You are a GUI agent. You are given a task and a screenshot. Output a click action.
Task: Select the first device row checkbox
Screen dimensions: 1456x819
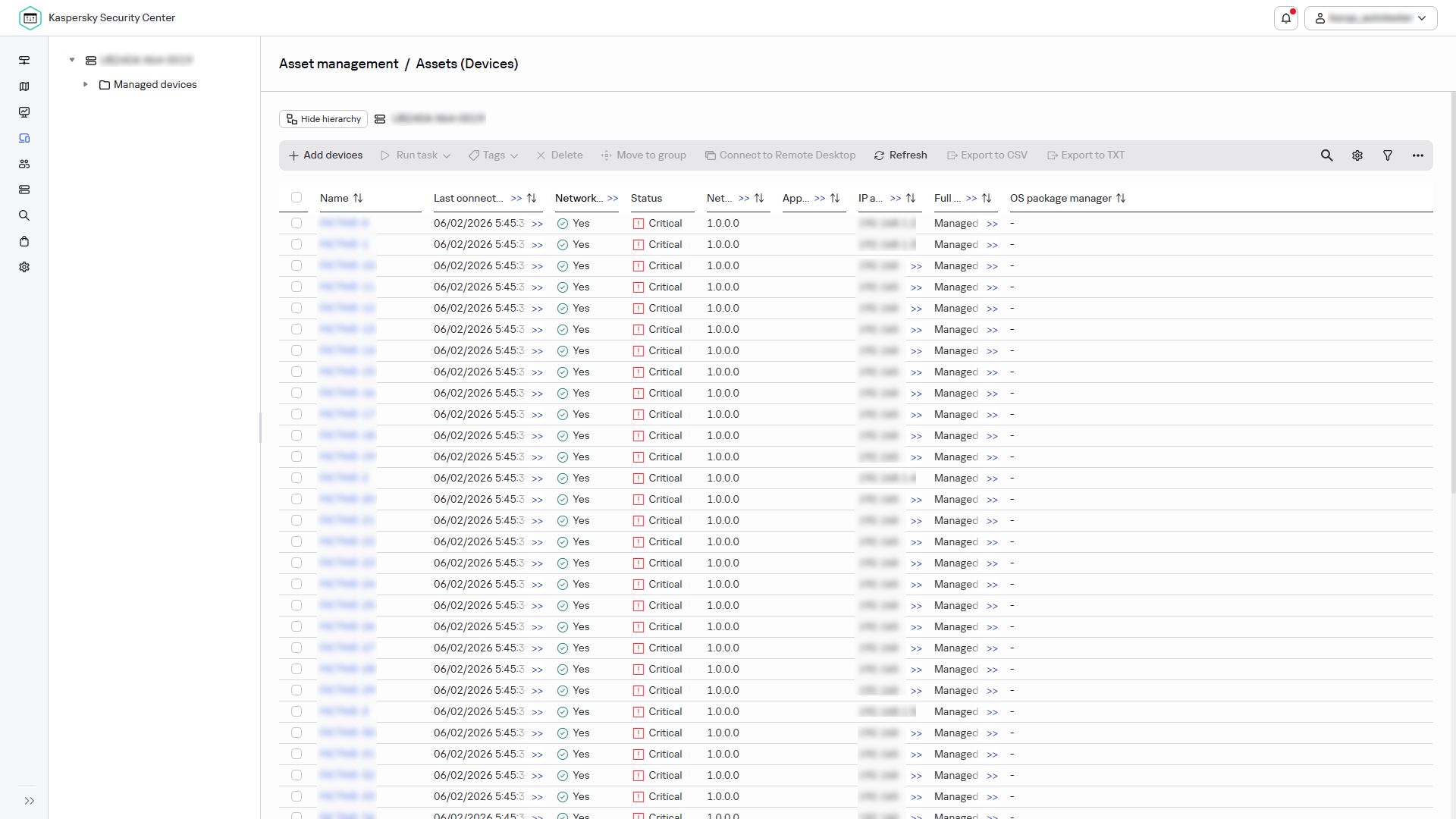297,223
